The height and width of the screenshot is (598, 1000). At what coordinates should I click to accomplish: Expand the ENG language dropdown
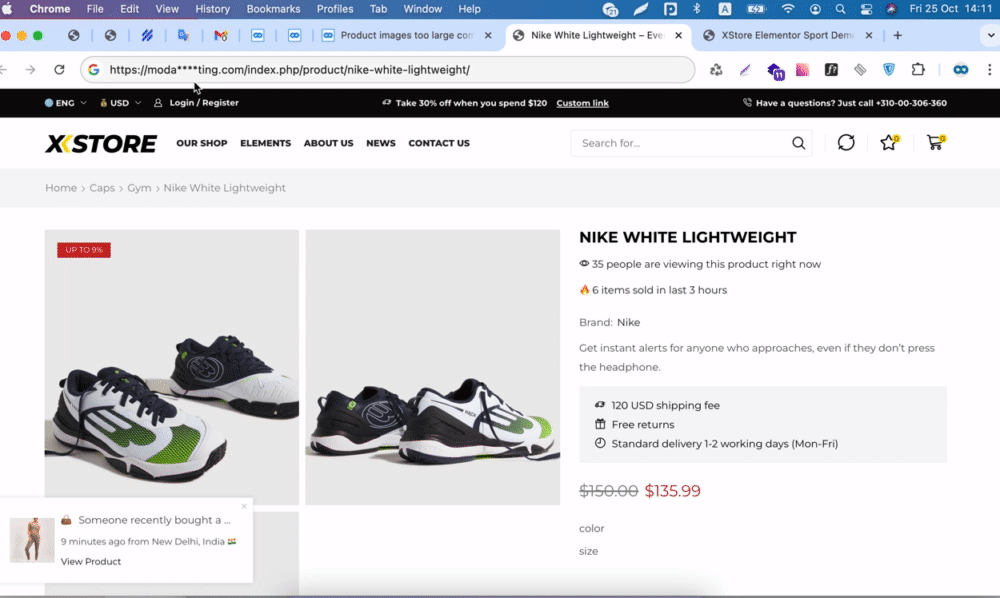click(x=65, y=103)
